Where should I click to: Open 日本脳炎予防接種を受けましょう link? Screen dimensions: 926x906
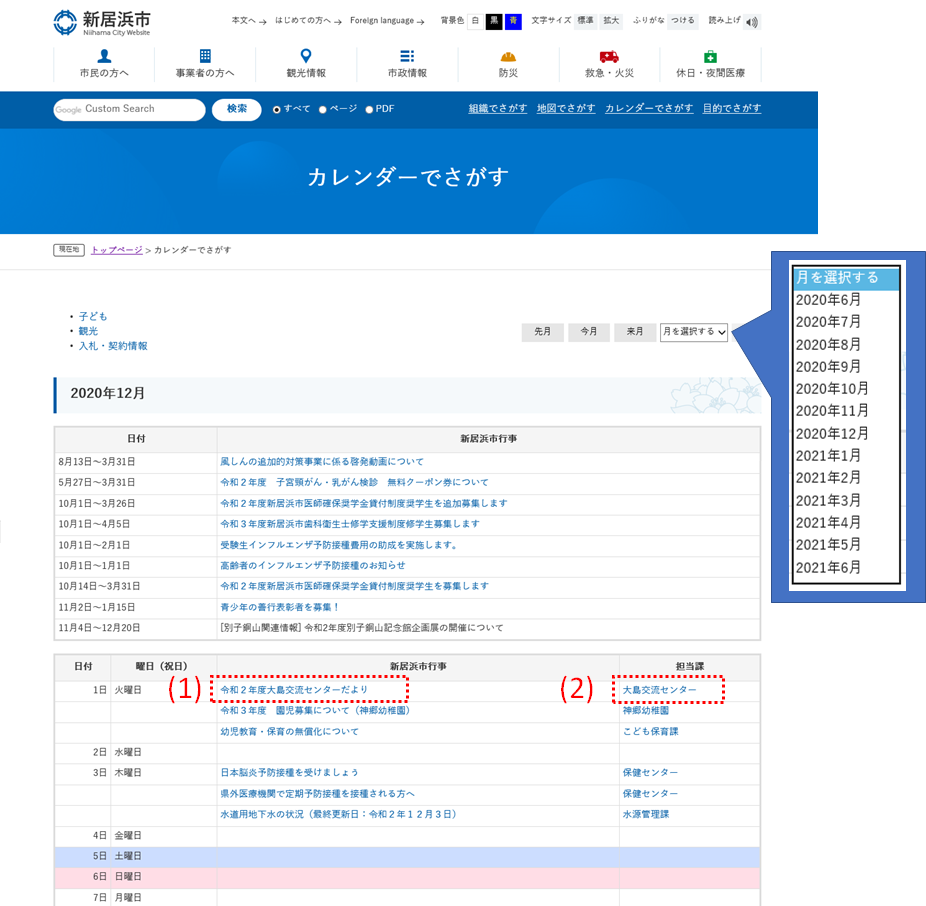[289, 773]
